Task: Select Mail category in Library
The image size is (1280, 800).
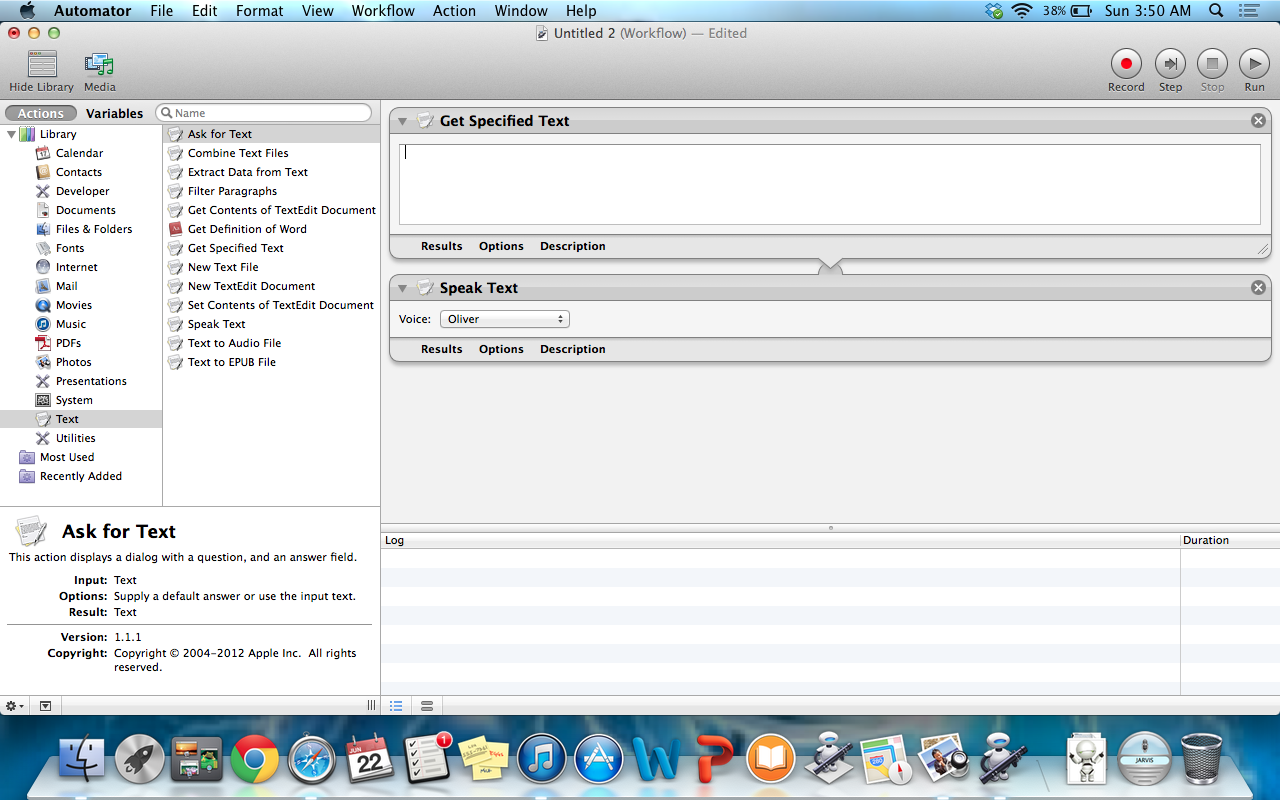Action: click(66, 286)
